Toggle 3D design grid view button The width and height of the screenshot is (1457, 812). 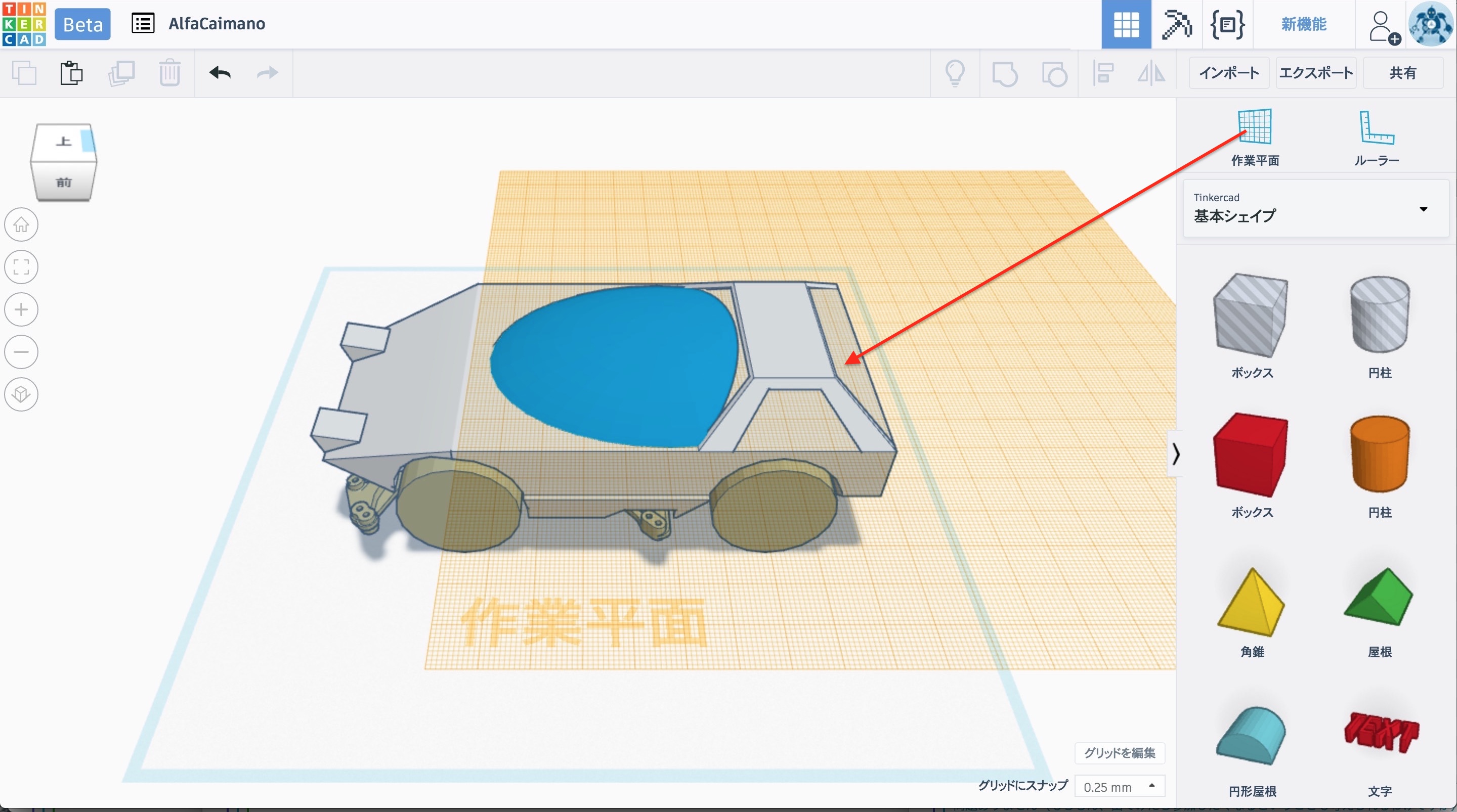point(1126,24)
